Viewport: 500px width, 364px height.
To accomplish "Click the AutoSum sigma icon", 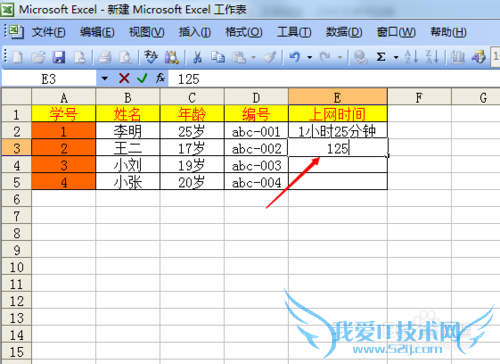I will tap(381, 57).
